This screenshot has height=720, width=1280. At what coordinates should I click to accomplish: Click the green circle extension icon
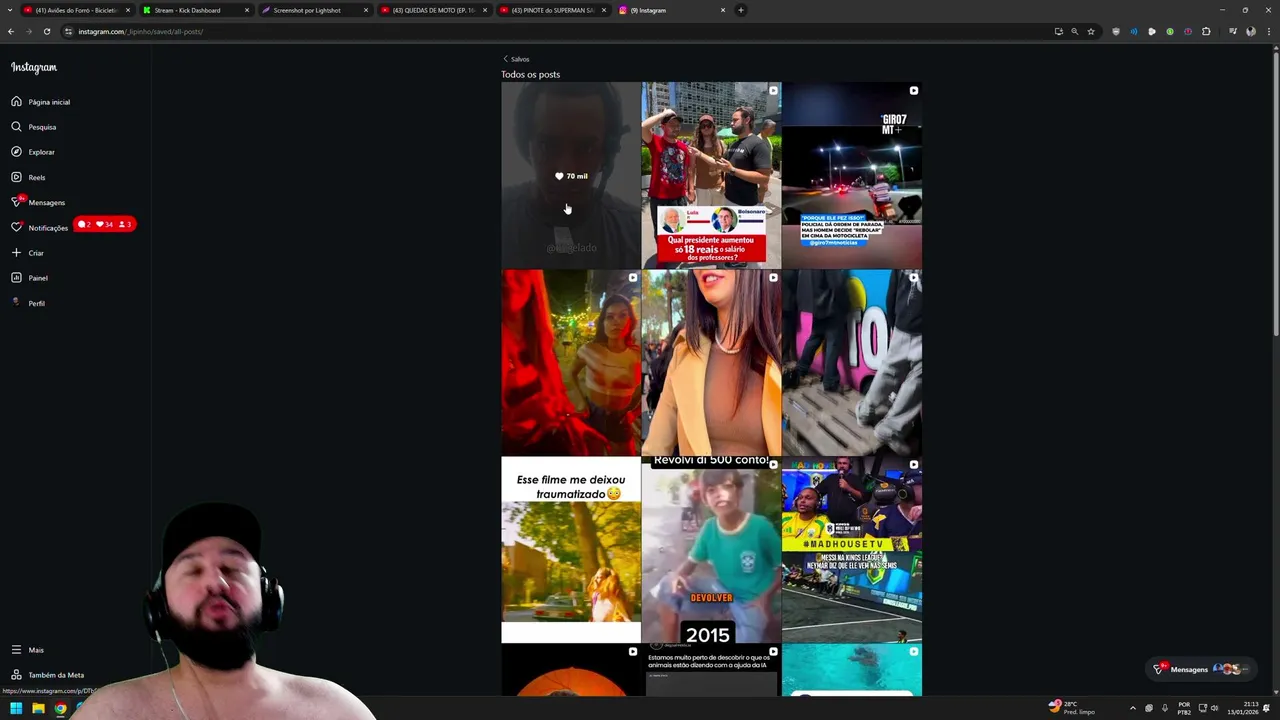[1170, 31]
